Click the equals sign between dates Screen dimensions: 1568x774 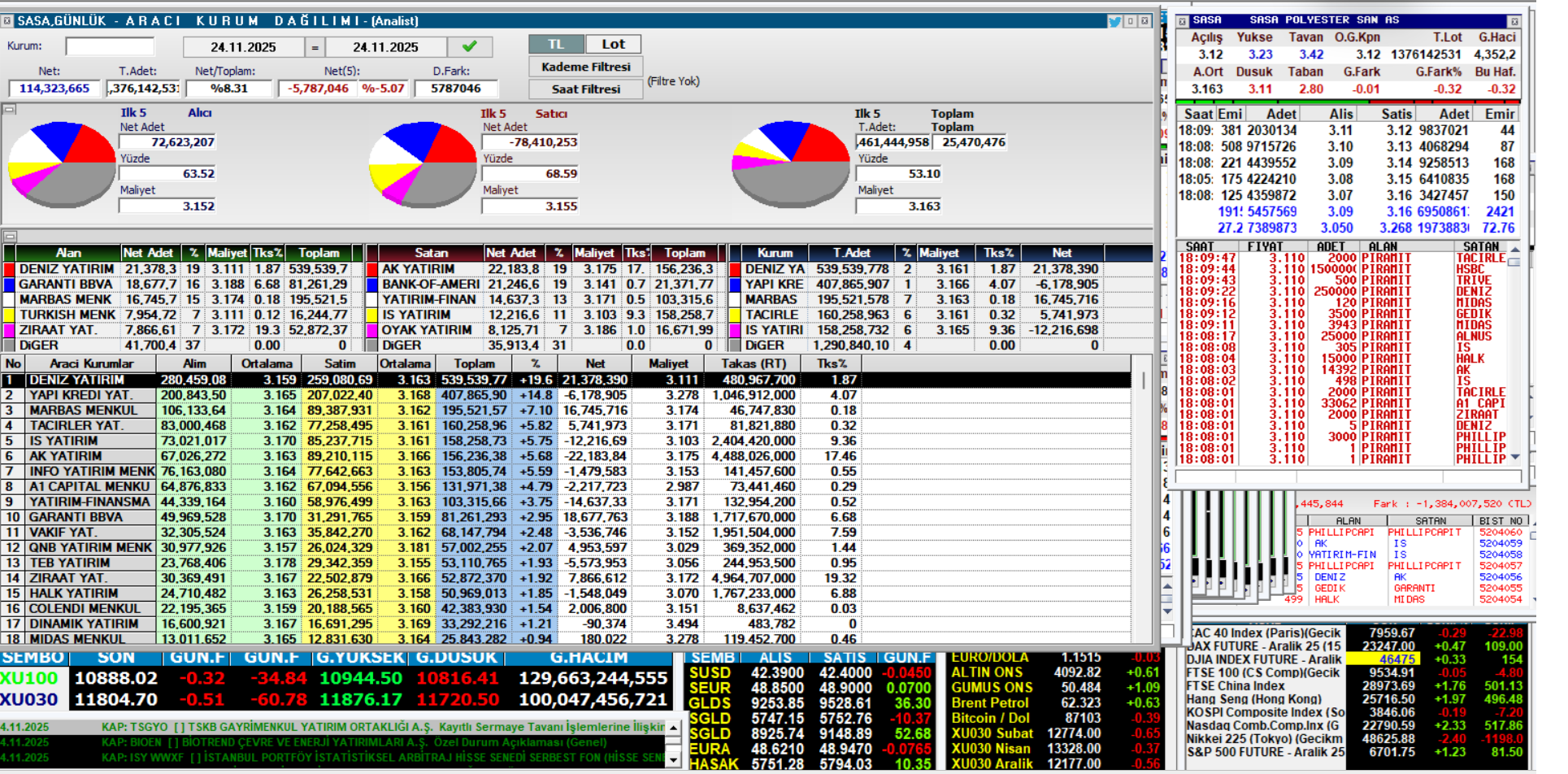(x=315, y=47)
